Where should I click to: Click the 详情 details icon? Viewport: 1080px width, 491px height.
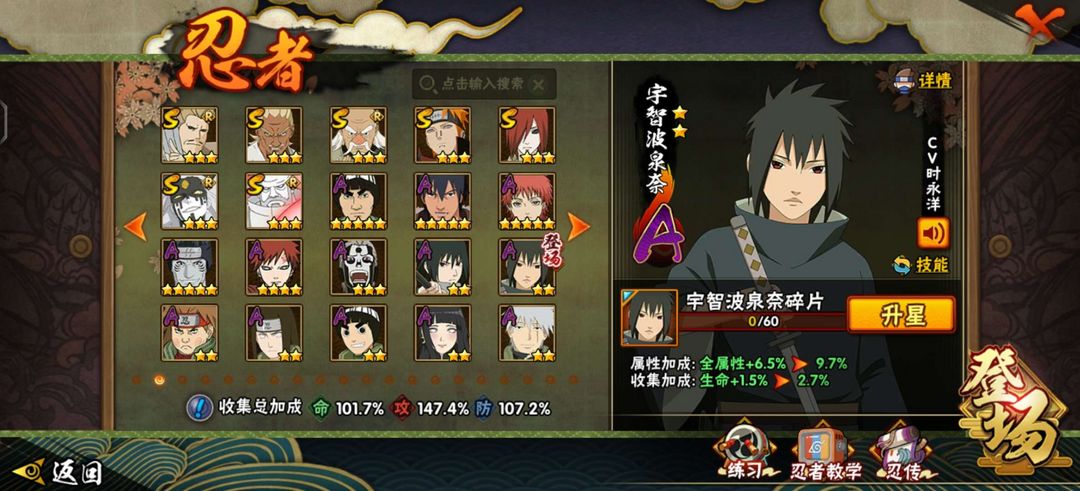(922, 81)
